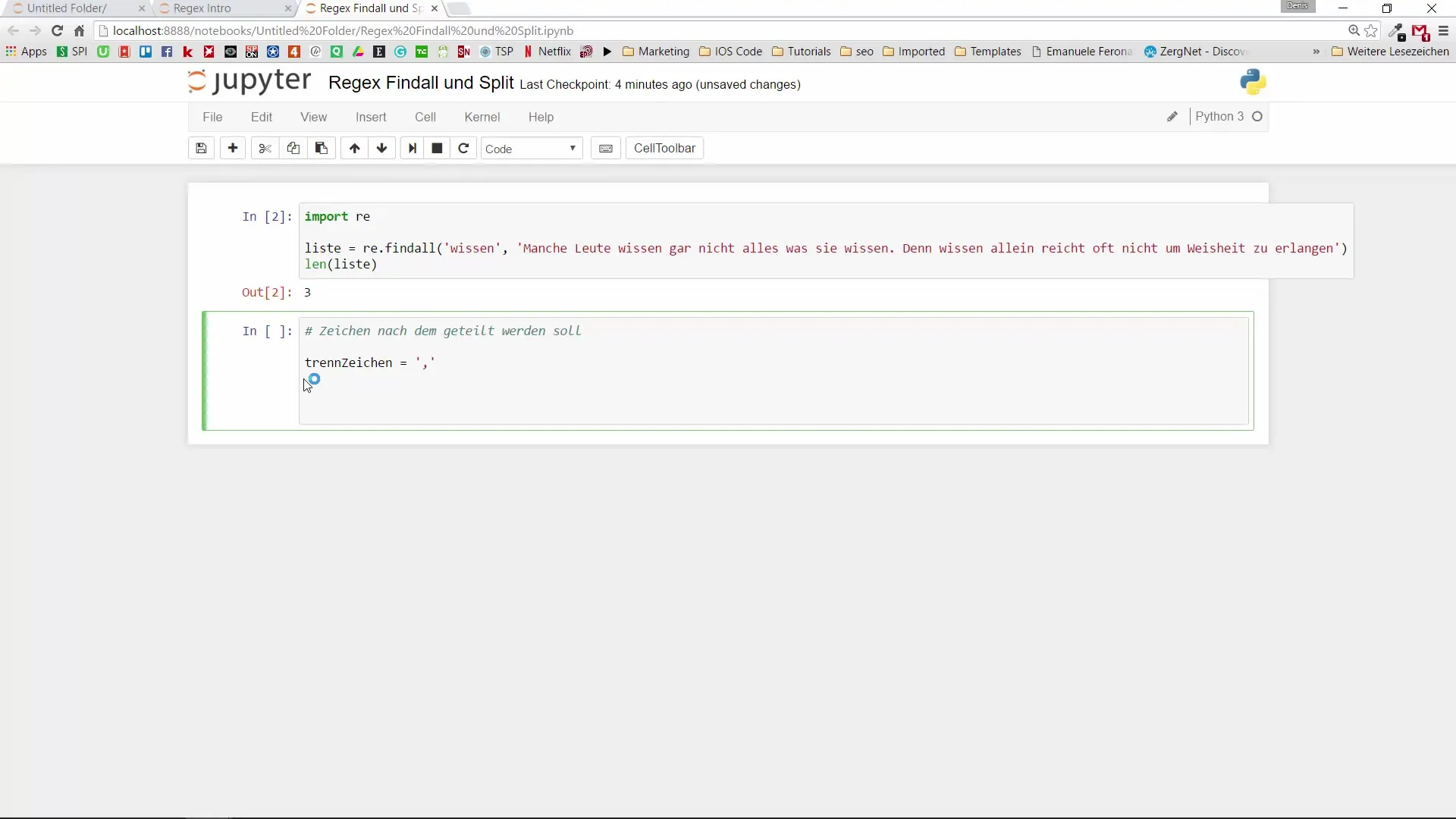Image resolution: width=1456 pixels, height=819 pixels.
Task: Expand the hidden bookmarks chevron
Action: pos(1316,52)
